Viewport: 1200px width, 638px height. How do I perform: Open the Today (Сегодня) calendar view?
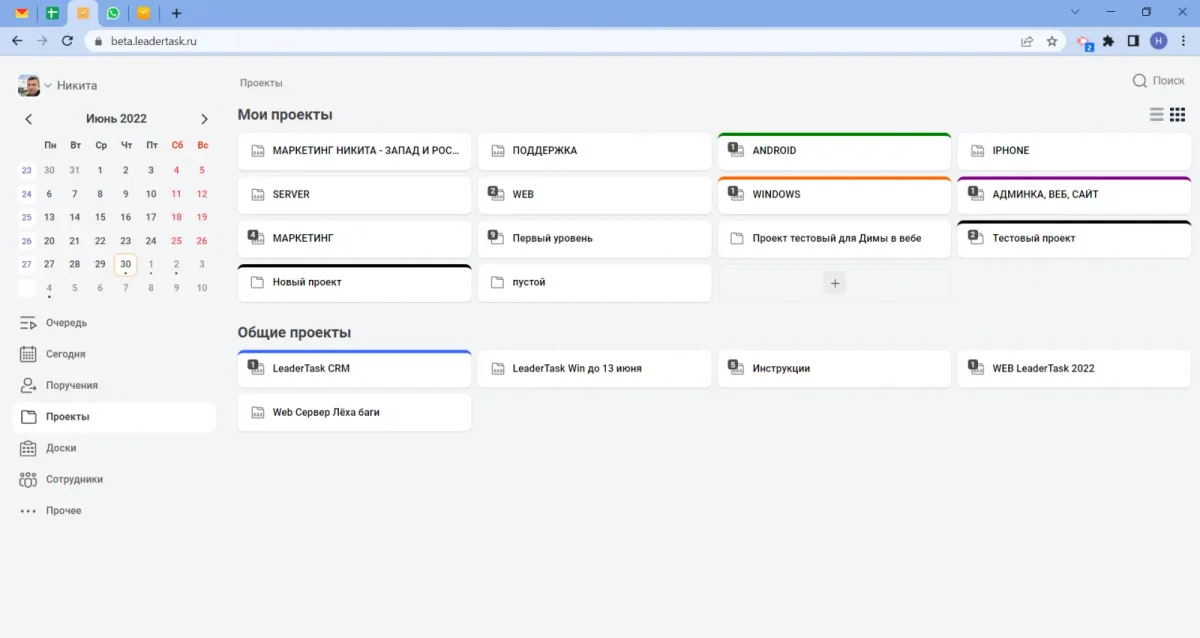(65, 354)
